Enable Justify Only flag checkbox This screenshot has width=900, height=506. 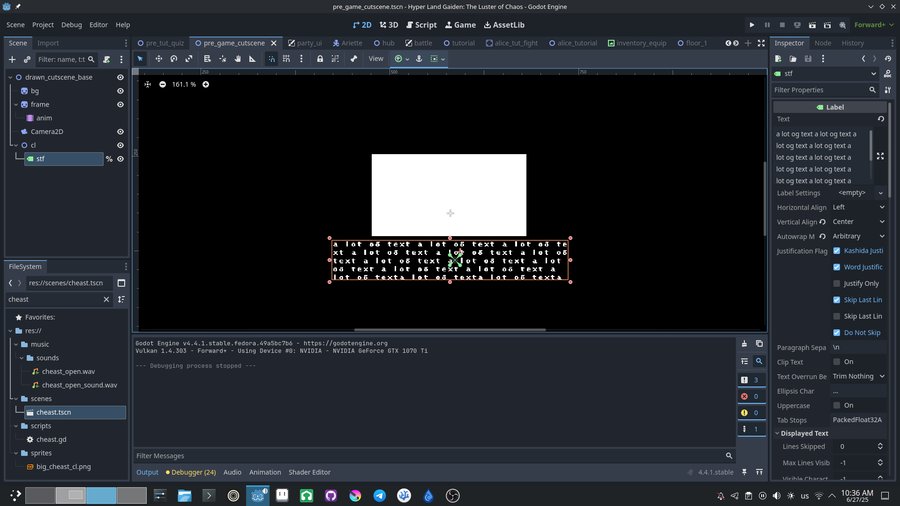click(837, 283)
